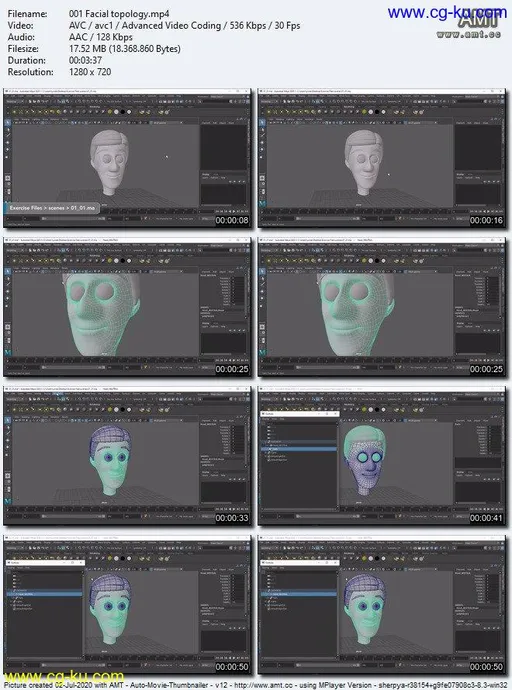Screen dimensions: 512x690
Task: Click the http://www.amt.cc footer link text
Action: click(261, 685)
